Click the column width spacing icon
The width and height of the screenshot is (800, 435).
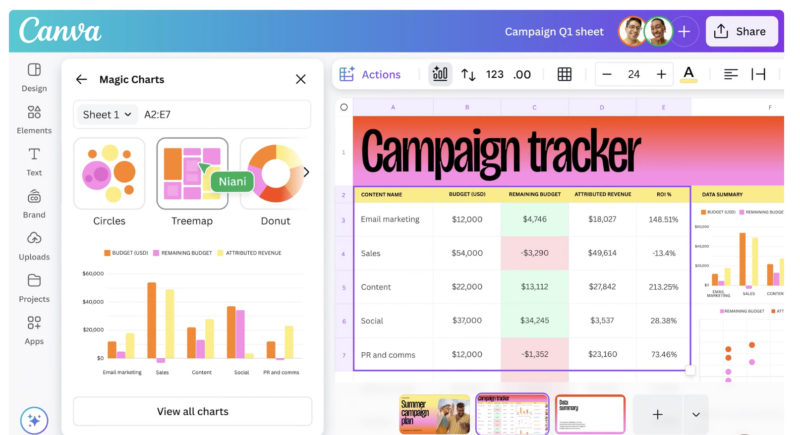(x=759, y=74)
